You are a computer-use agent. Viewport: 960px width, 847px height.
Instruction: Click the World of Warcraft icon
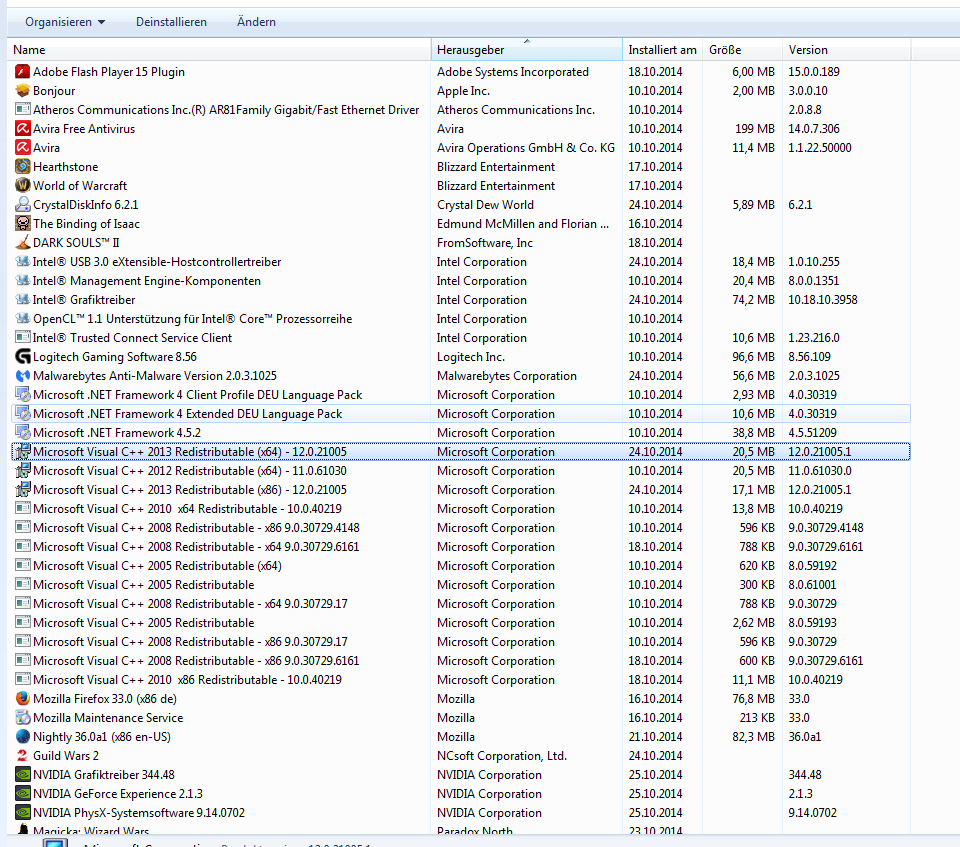[x=23, y=186]
